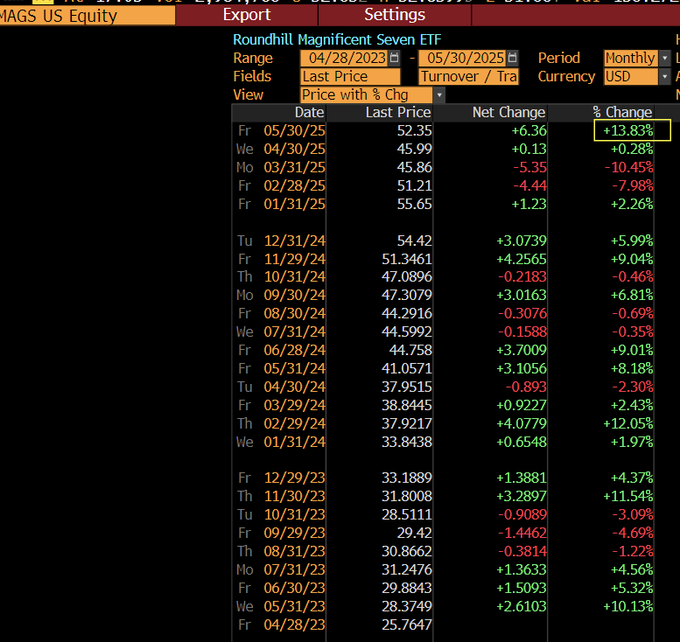Viewport: 680px width, 642px height.
Task: Click the 29.42 last price value
Action: [x=414, y=533]
